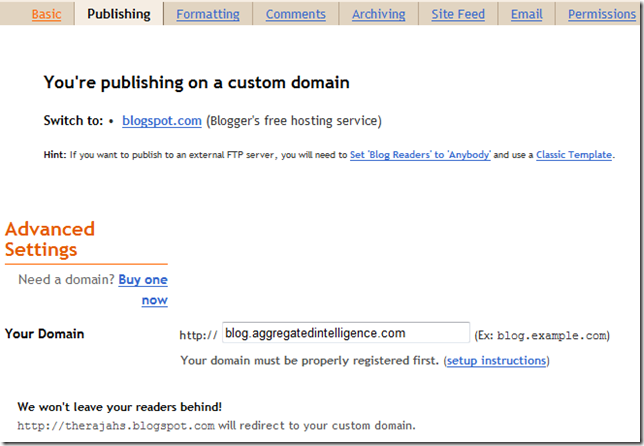Follow the Set 'Blog Readers' to 'Anybody' link
This screenshot has width=644, height=446.
click(420, 155)
